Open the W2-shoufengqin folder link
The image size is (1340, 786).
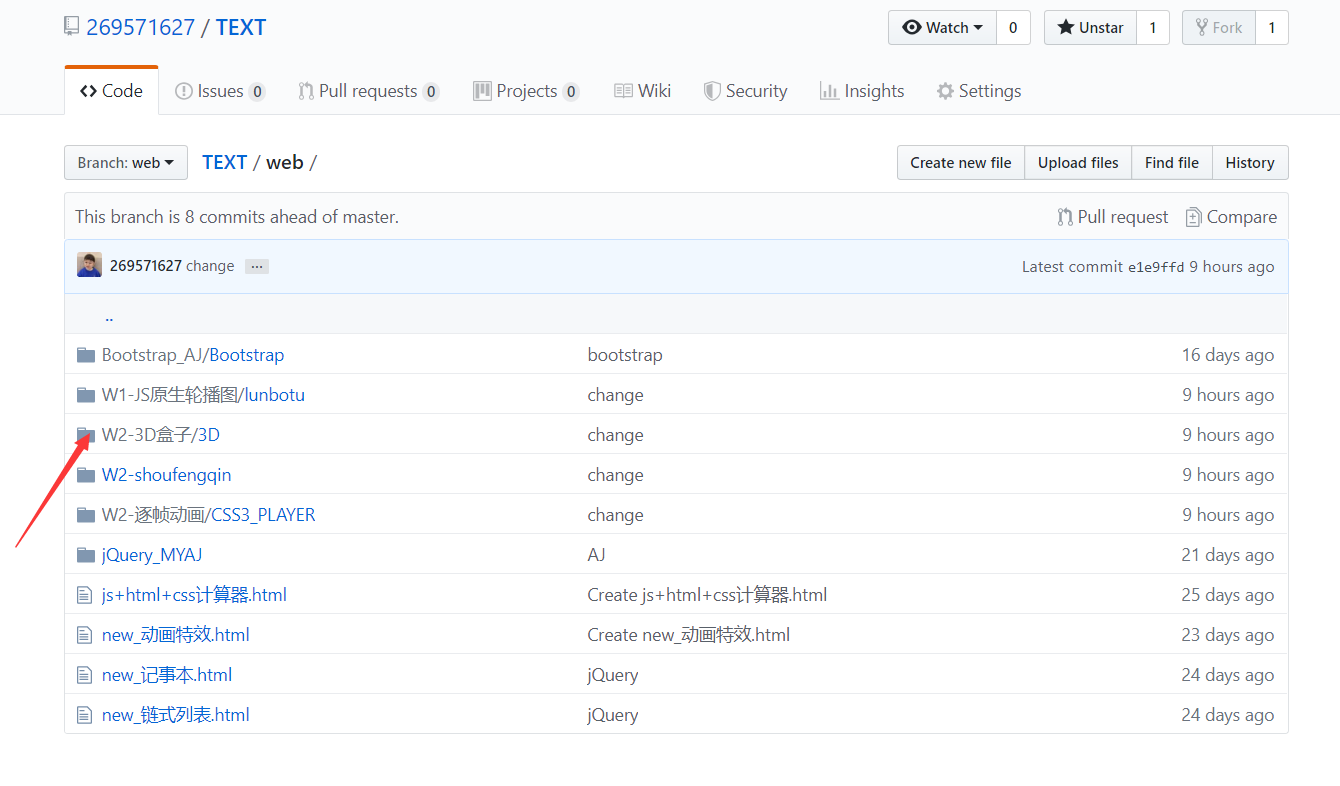coord(166,474)
